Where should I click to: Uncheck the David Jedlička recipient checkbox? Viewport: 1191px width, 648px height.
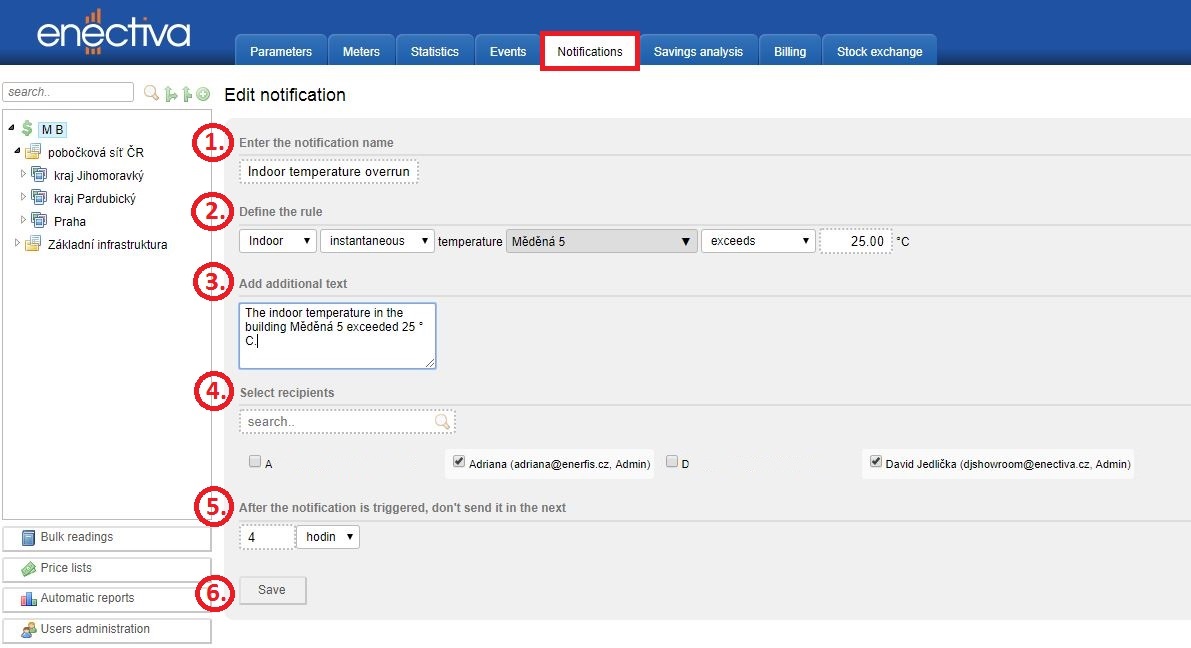coord(876,462)
